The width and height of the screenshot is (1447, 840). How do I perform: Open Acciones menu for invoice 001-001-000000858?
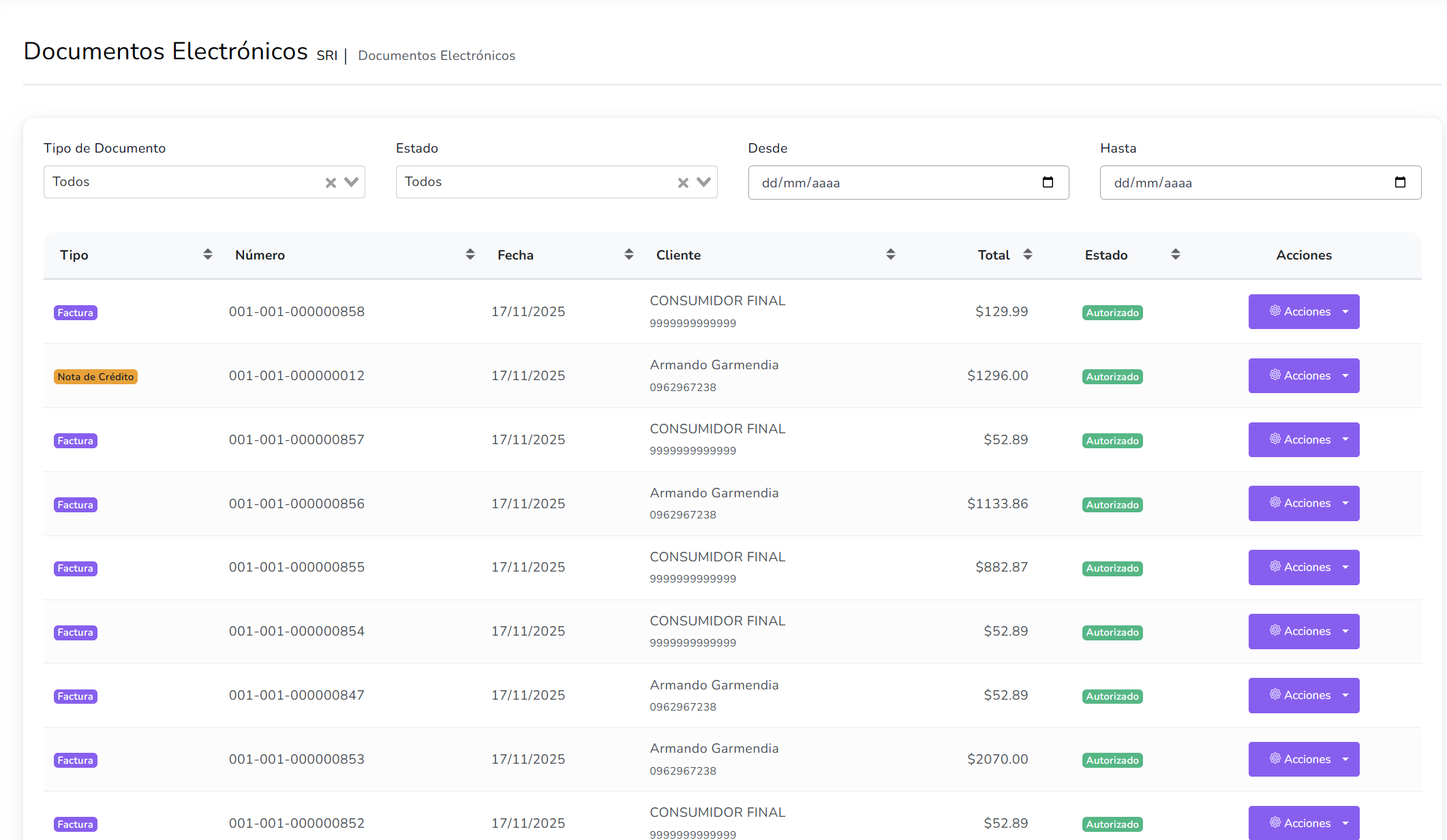tap(1303, 312)
